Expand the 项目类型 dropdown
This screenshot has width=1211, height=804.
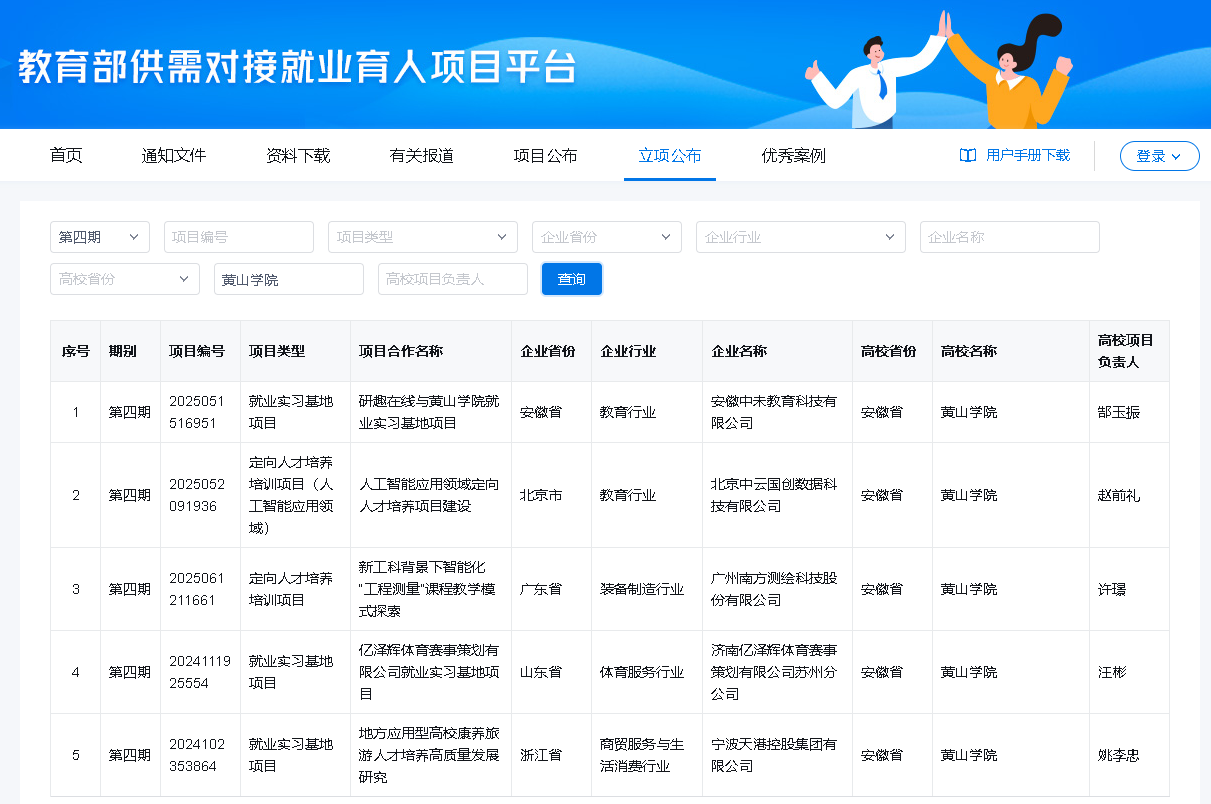[423, 237]
